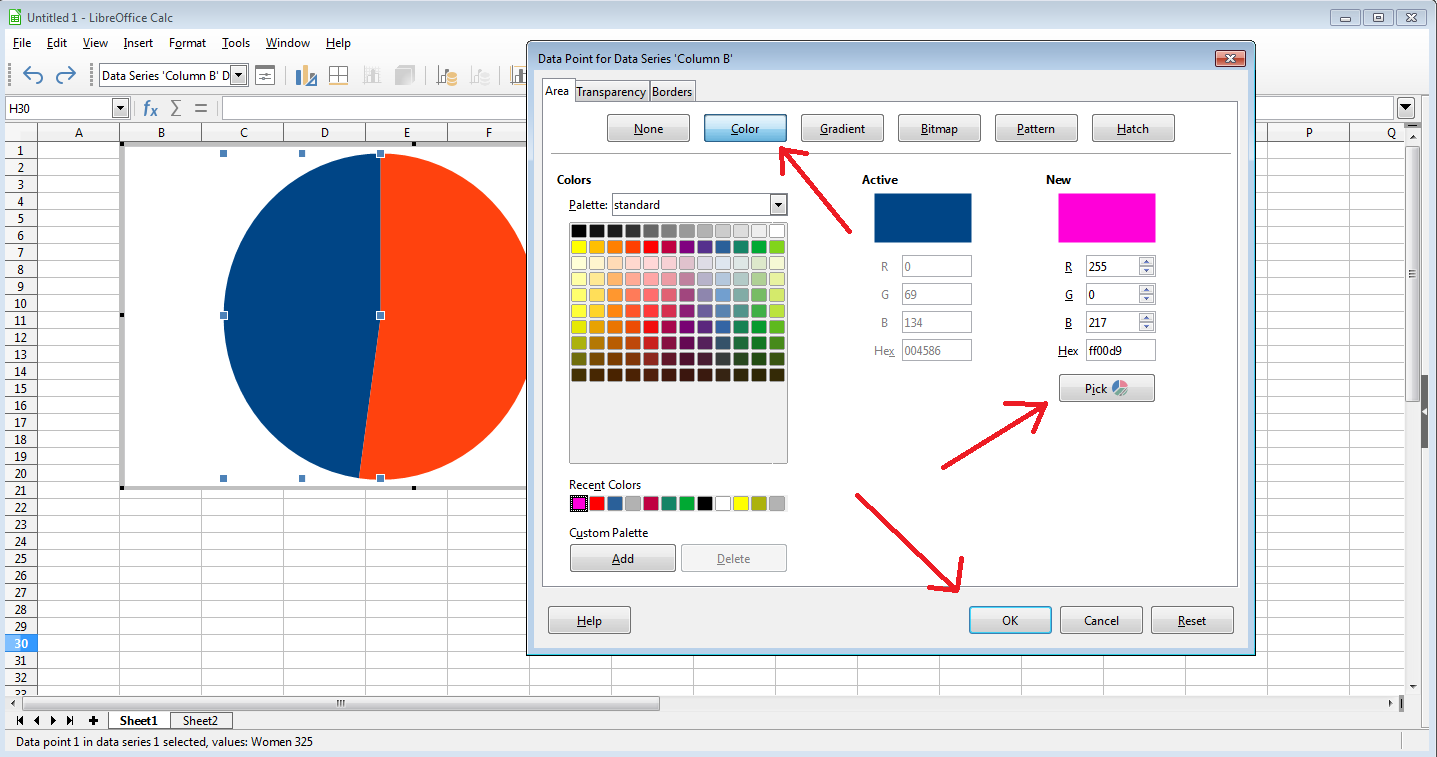Click the New color Hex field ff00d9
1437x757 pixels.
(1120, 350)
